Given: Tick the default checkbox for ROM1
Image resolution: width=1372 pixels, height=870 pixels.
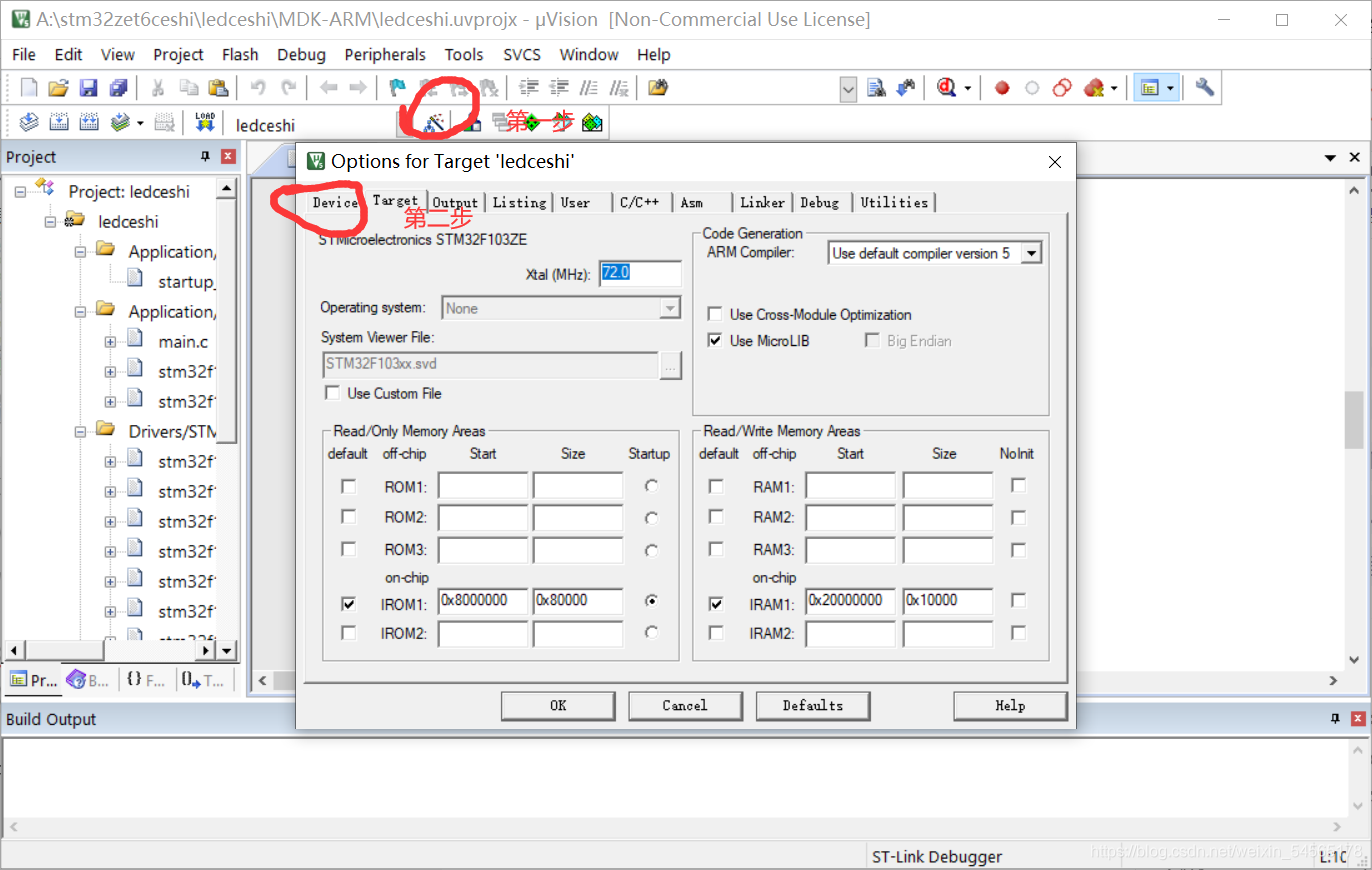Looking at the screenshot, I should 348,487.
